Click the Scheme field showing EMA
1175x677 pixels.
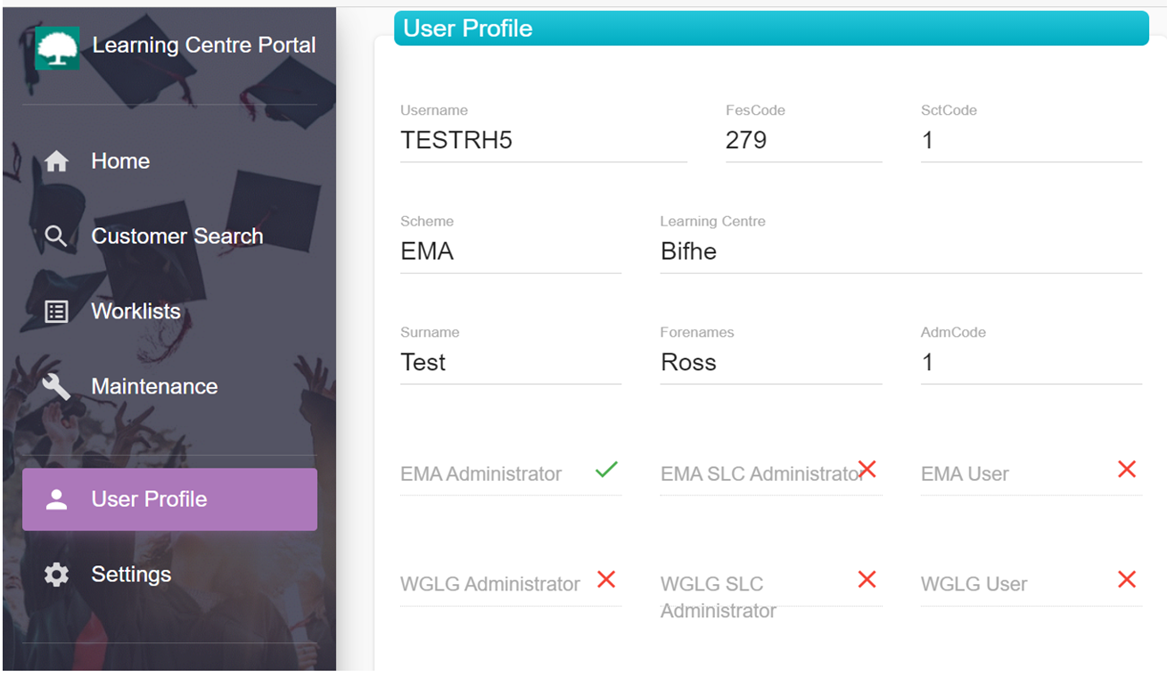point(510,251)
